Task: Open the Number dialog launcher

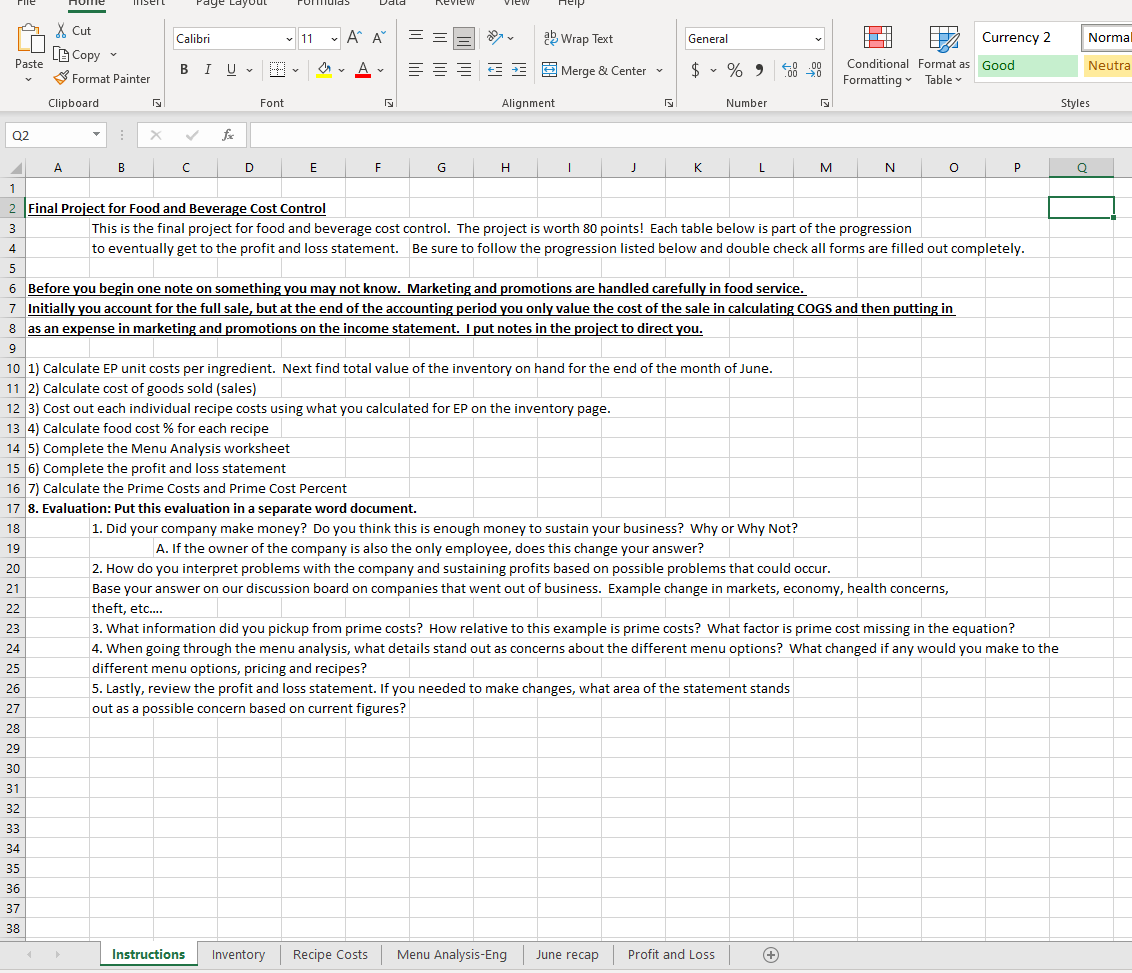Action: click(824, 103)
